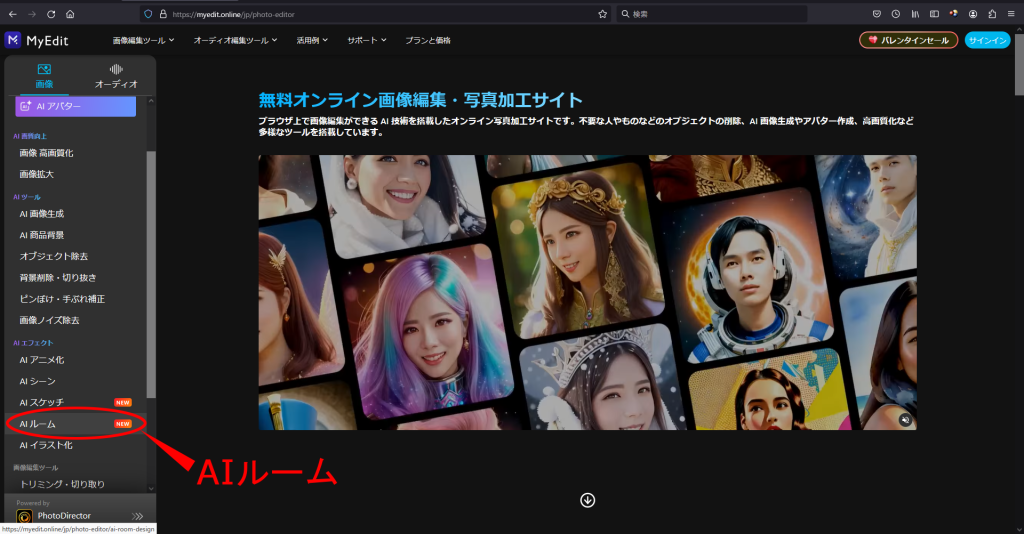The image size is (1024, 534).
Task: Open the browser hamburger menu
Action: pos(1011,14)
